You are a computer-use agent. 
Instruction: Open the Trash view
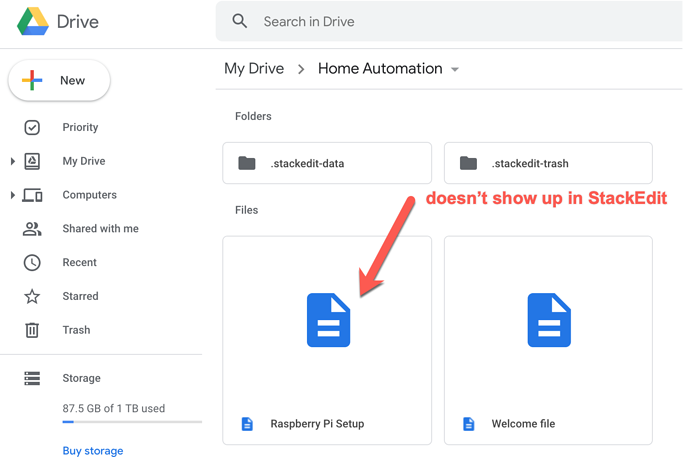click(x=76, y=330)
